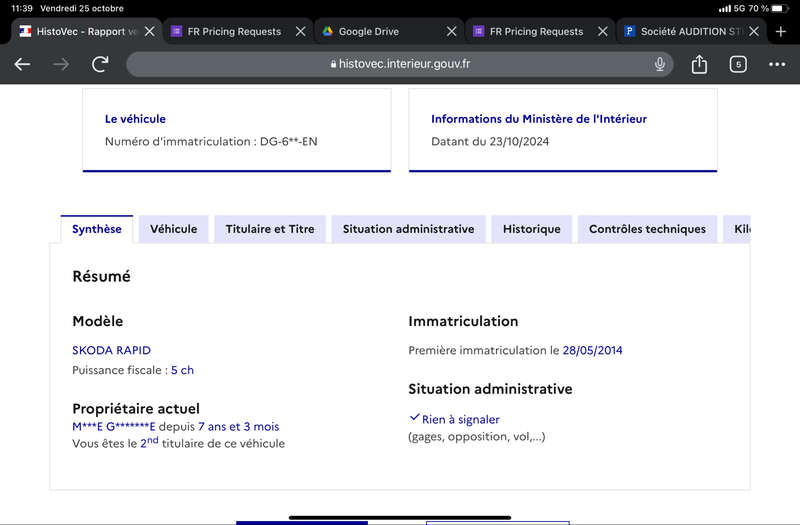Click the 7 ans et 3 mois duration
Image resolution: width=800 pixels, height=525 pixels.
pyautogui.click(x=238, y=427)
